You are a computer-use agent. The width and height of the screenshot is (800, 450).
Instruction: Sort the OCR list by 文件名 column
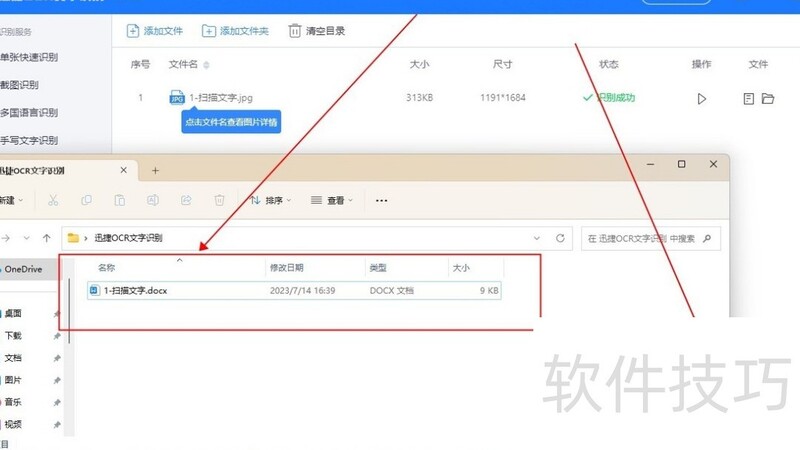(189, 64)
